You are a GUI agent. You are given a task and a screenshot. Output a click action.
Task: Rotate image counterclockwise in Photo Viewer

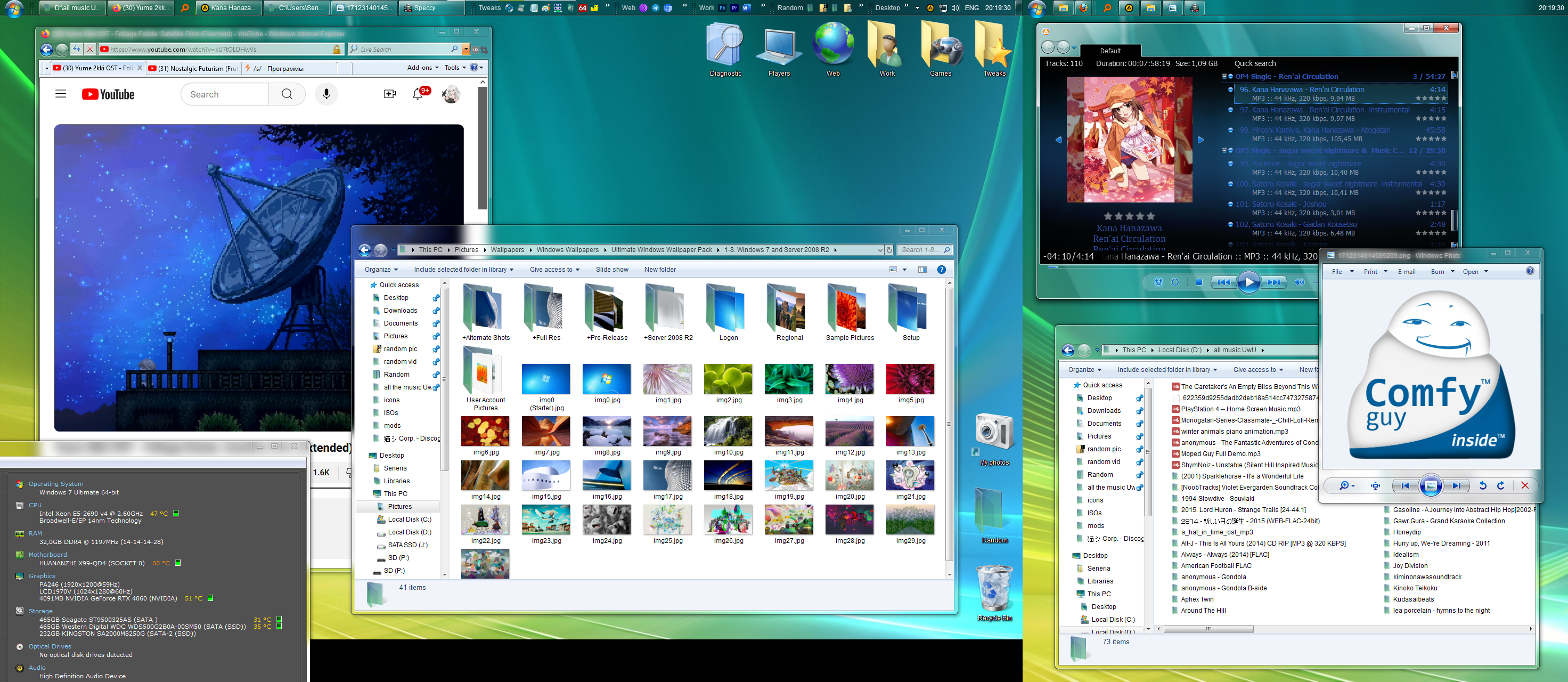pos(1483,485)
